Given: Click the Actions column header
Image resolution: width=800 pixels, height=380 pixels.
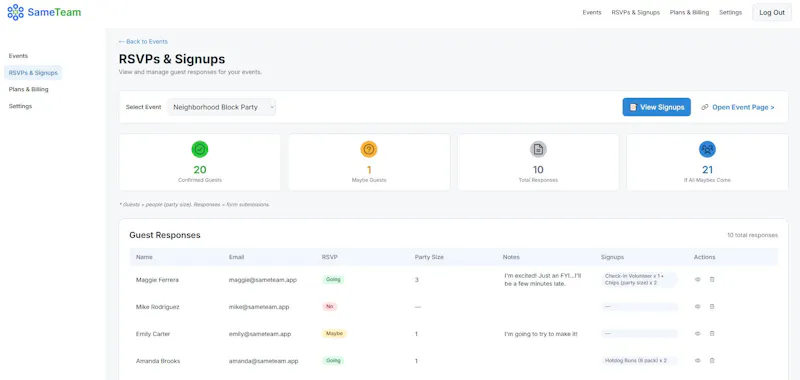Looking at the screenshot, I should pos(705,257).
